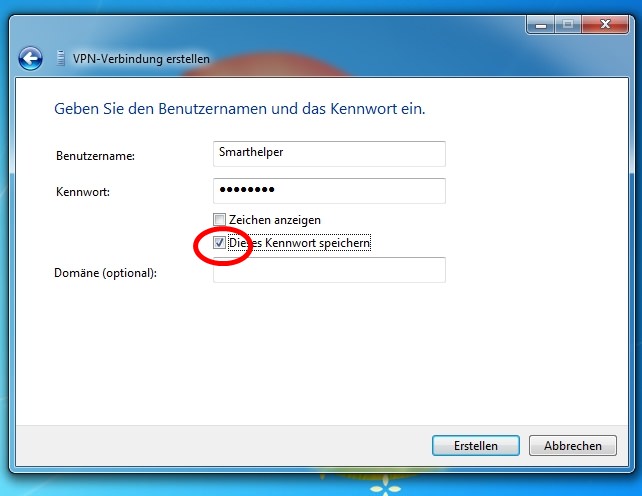Click the VPN connection icon in title

tap(61, 59)
